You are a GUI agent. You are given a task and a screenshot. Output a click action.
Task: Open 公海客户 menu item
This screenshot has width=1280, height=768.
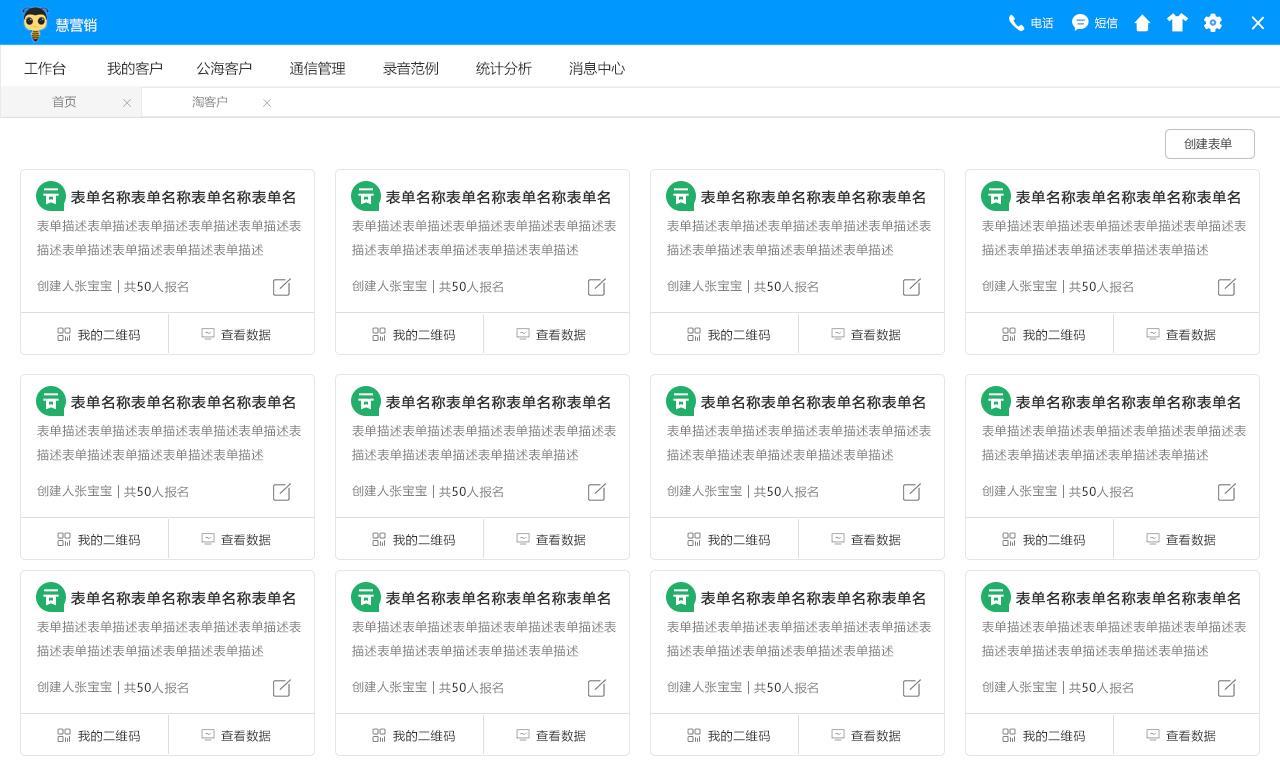pos(224,68)
